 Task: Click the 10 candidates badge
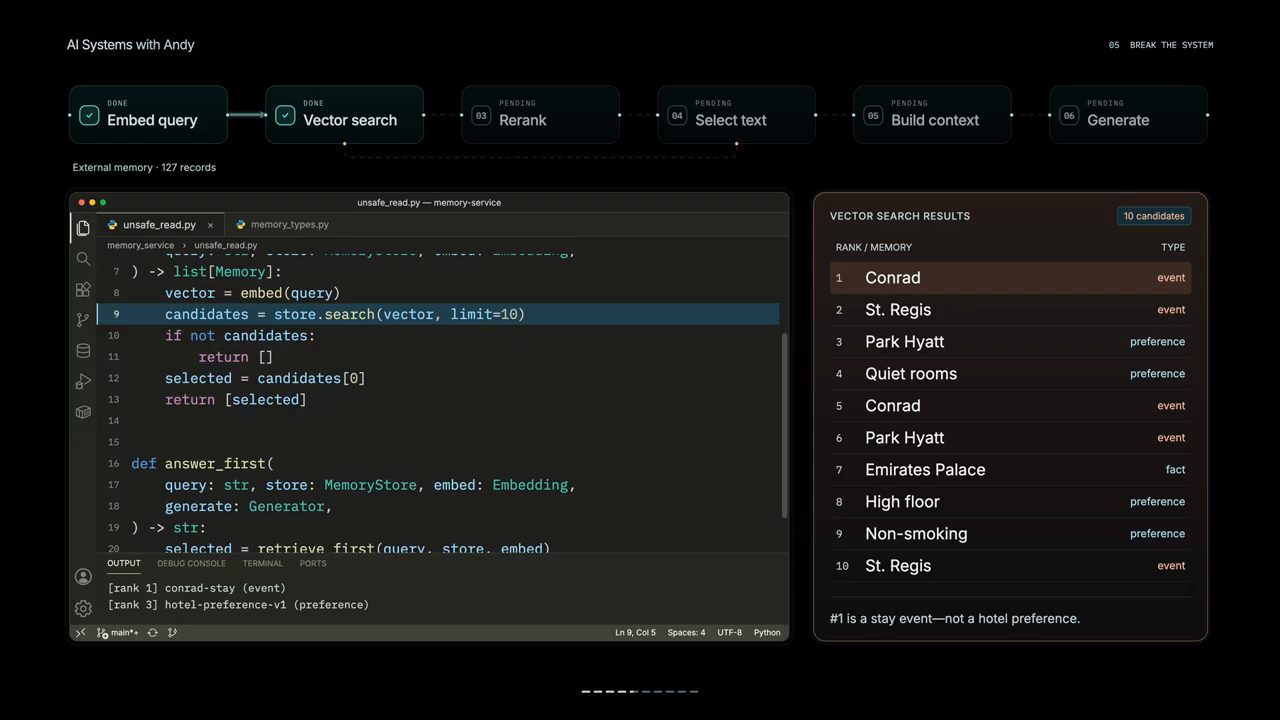[1154, 216]
